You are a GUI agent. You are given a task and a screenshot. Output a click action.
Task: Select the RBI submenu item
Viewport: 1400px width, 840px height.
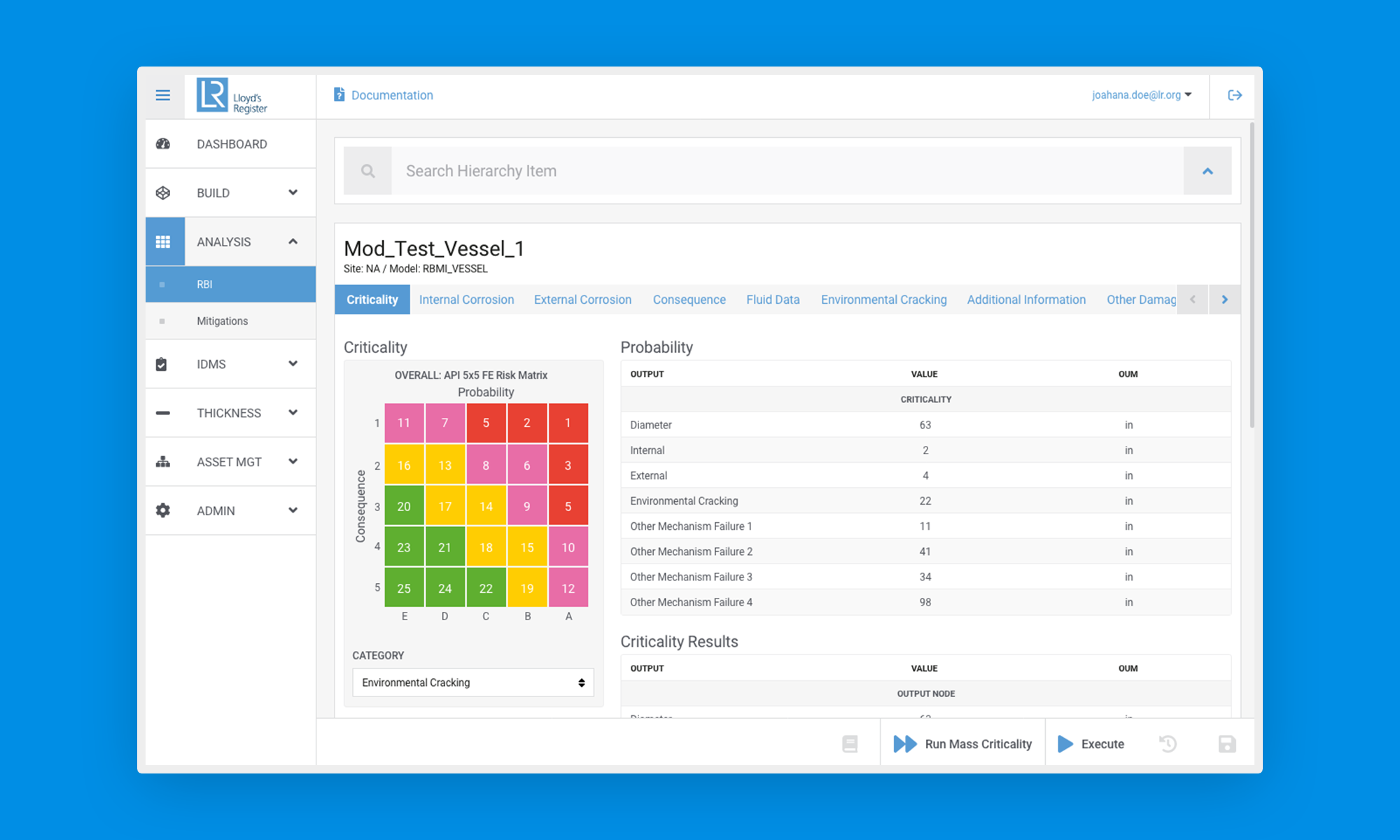coord(230,284)
